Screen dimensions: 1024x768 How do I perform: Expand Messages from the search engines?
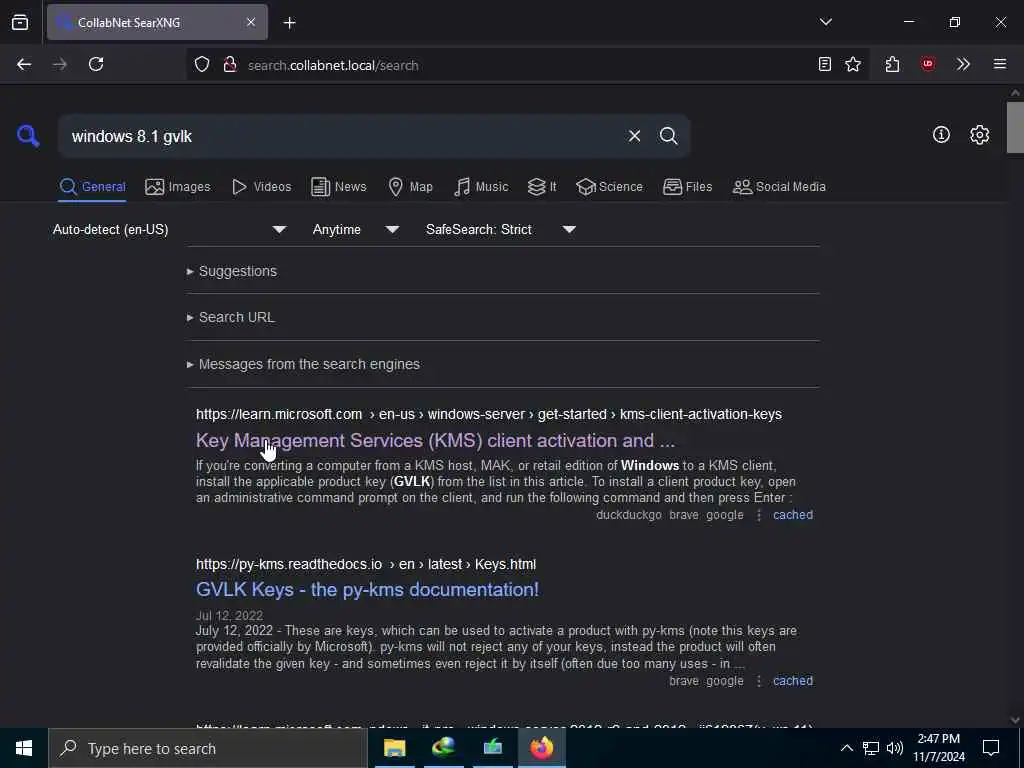(x=303, y=364)
